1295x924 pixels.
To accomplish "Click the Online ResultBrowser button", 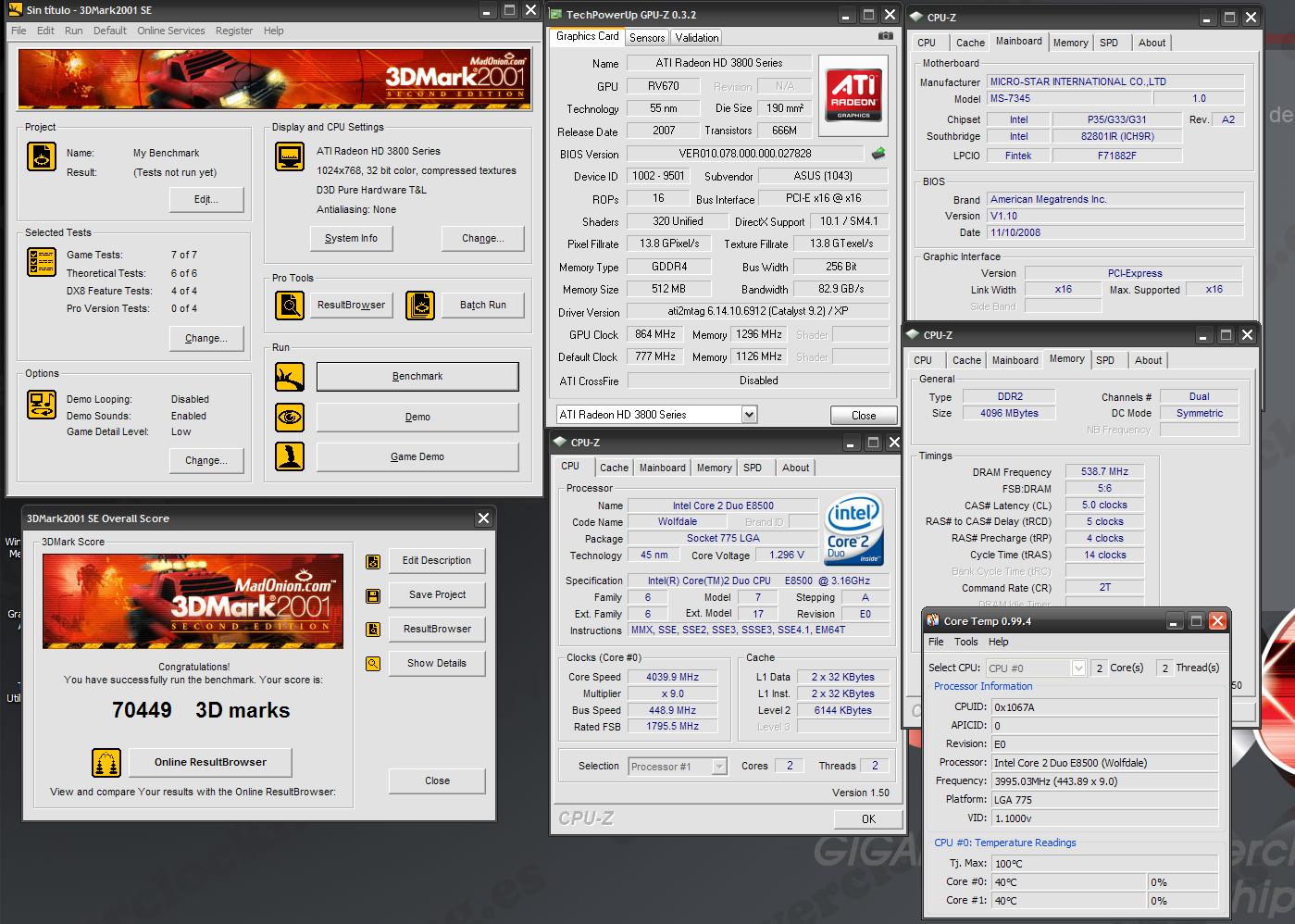I will coord(210,763).
